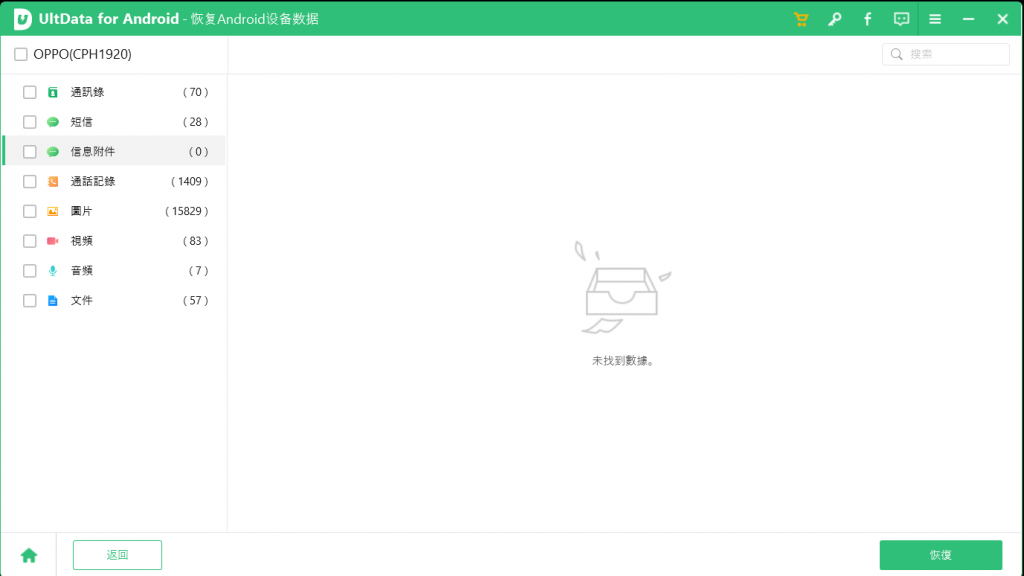Minimize the UltData window
The height and width of the screenshot is (576, 1024).
coord(968,19)
